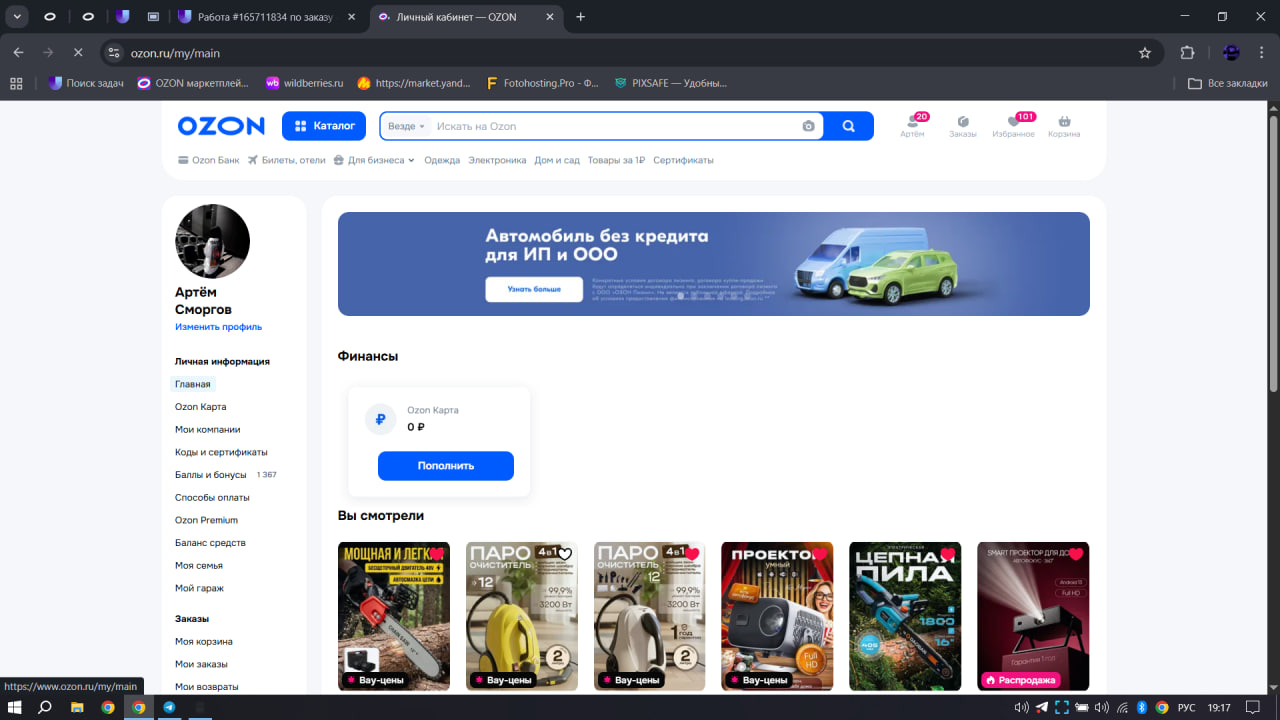Open Баланс средств
The image size is (1280, 720).
(210, 543)
